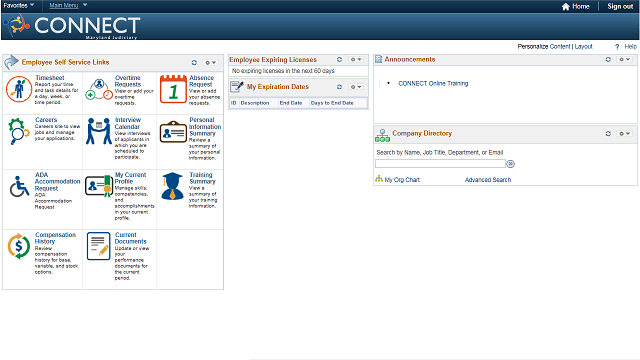The image size is (640, 360).
Task: Sort by the Days to End Date column
Action: 332,103
